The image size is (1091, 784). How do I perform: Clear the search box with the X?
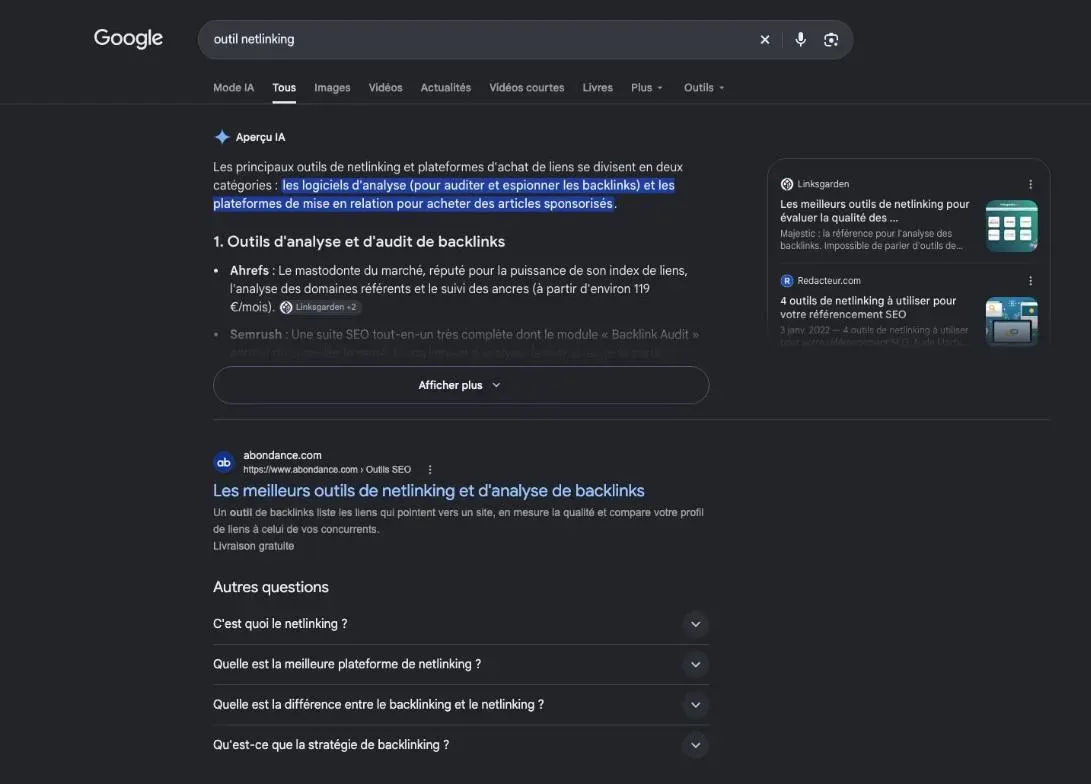point(765,40)
